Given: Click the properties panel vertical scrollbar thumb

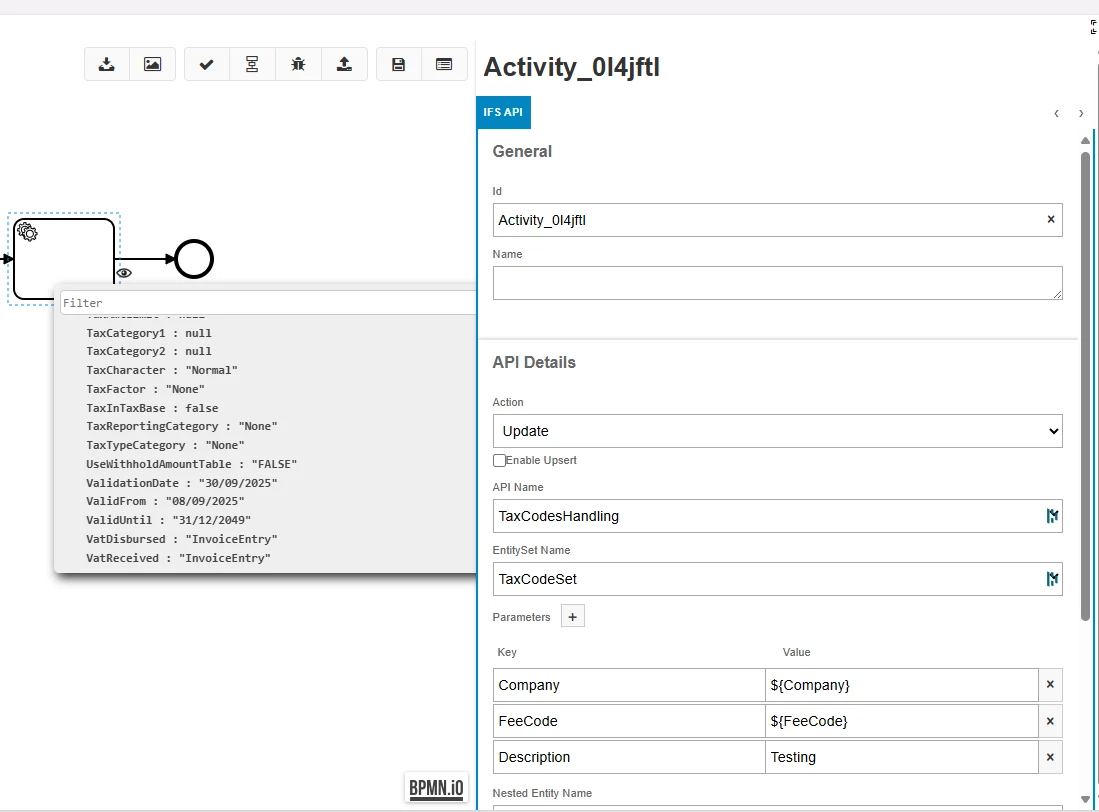Looking at the screenshot, I should pos(1085,385).
